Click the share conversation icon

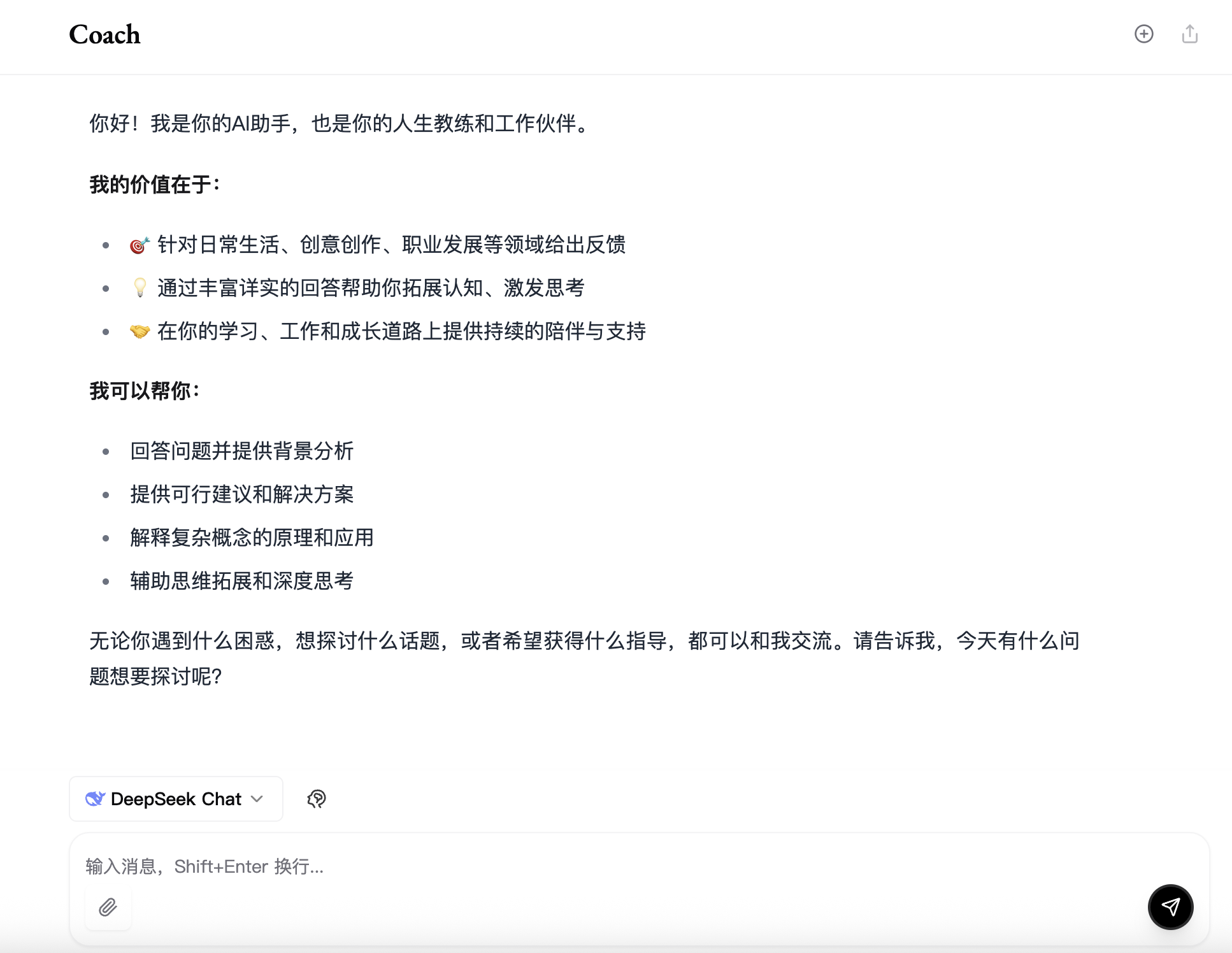1189,34
